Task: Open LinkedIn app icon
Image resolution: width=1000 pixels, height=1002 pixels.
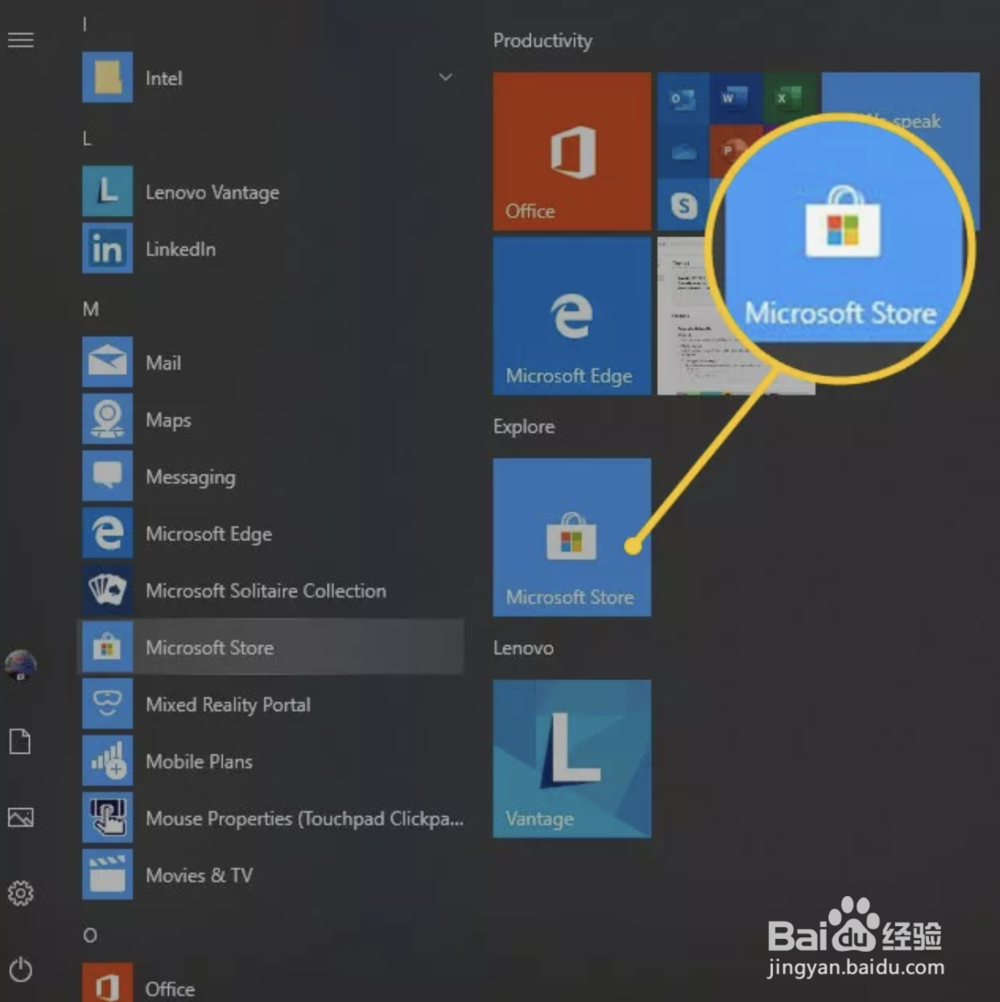Action: [107, 248]
